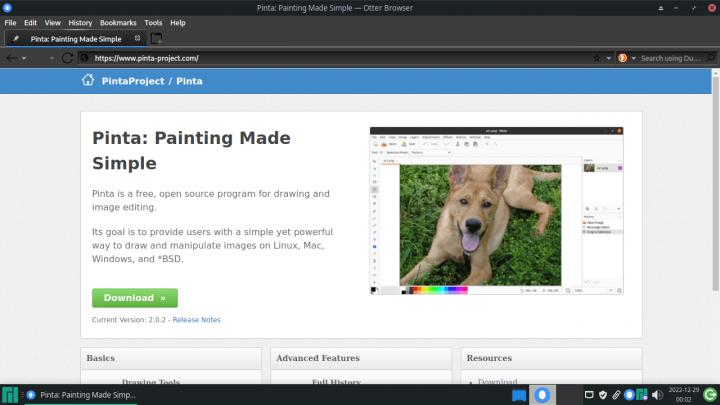The width and height of the screenshot is (720, 405).
Task: Switch to the Pinta: Painting Made Simple tab
Action: point(75,39)
